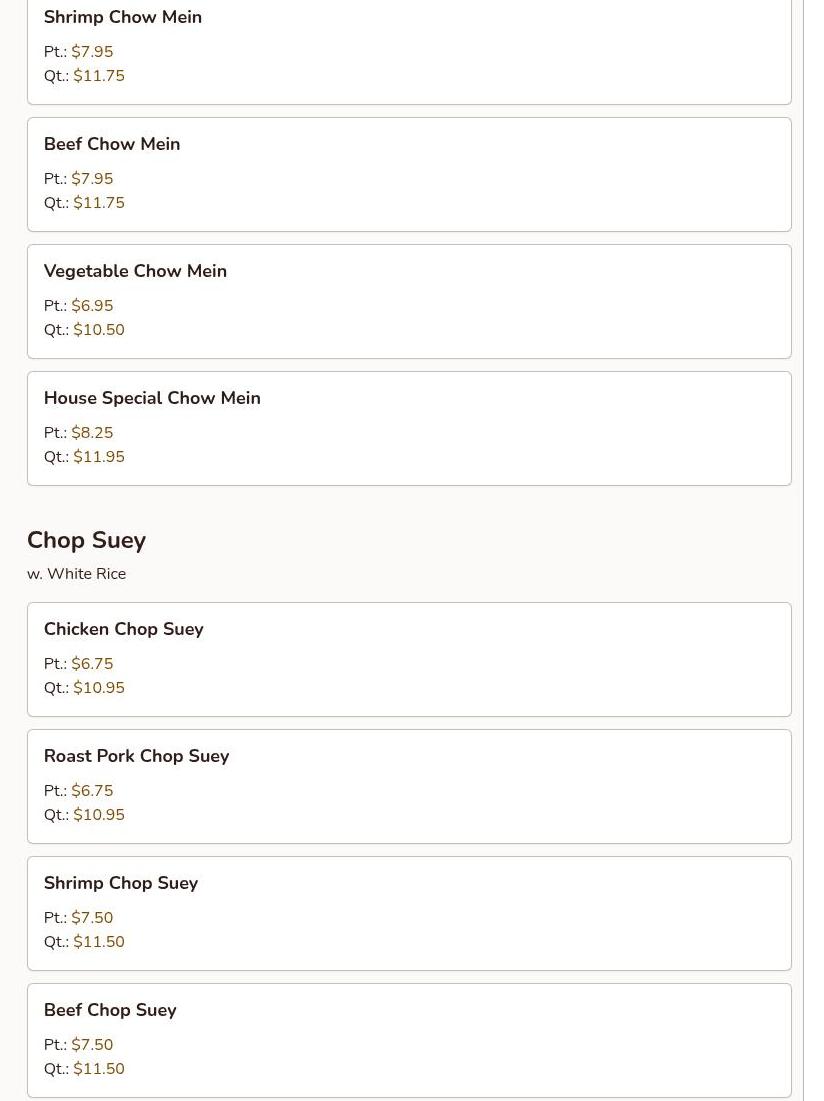
Task: Select the Roast Pork Chop Suey title
Action: 136,756
